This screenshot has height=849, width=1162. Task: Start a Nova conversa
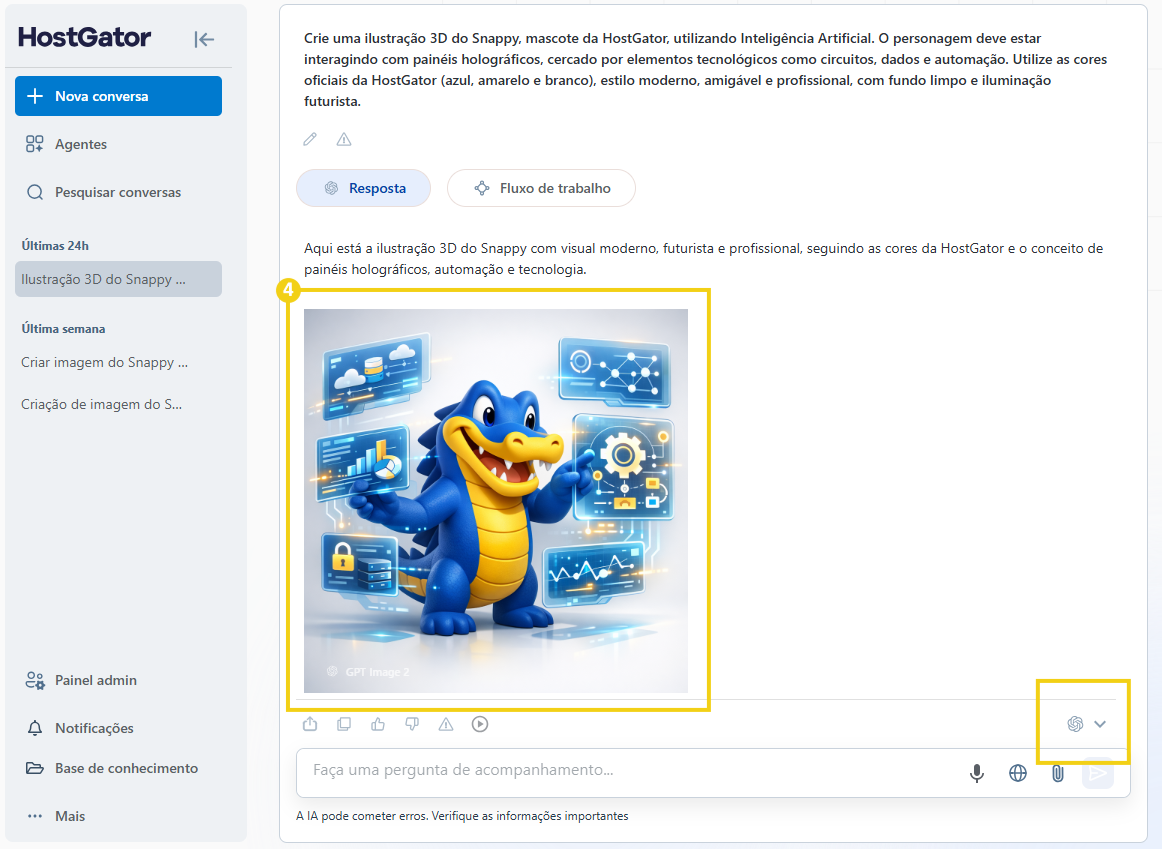click(118, 96)
